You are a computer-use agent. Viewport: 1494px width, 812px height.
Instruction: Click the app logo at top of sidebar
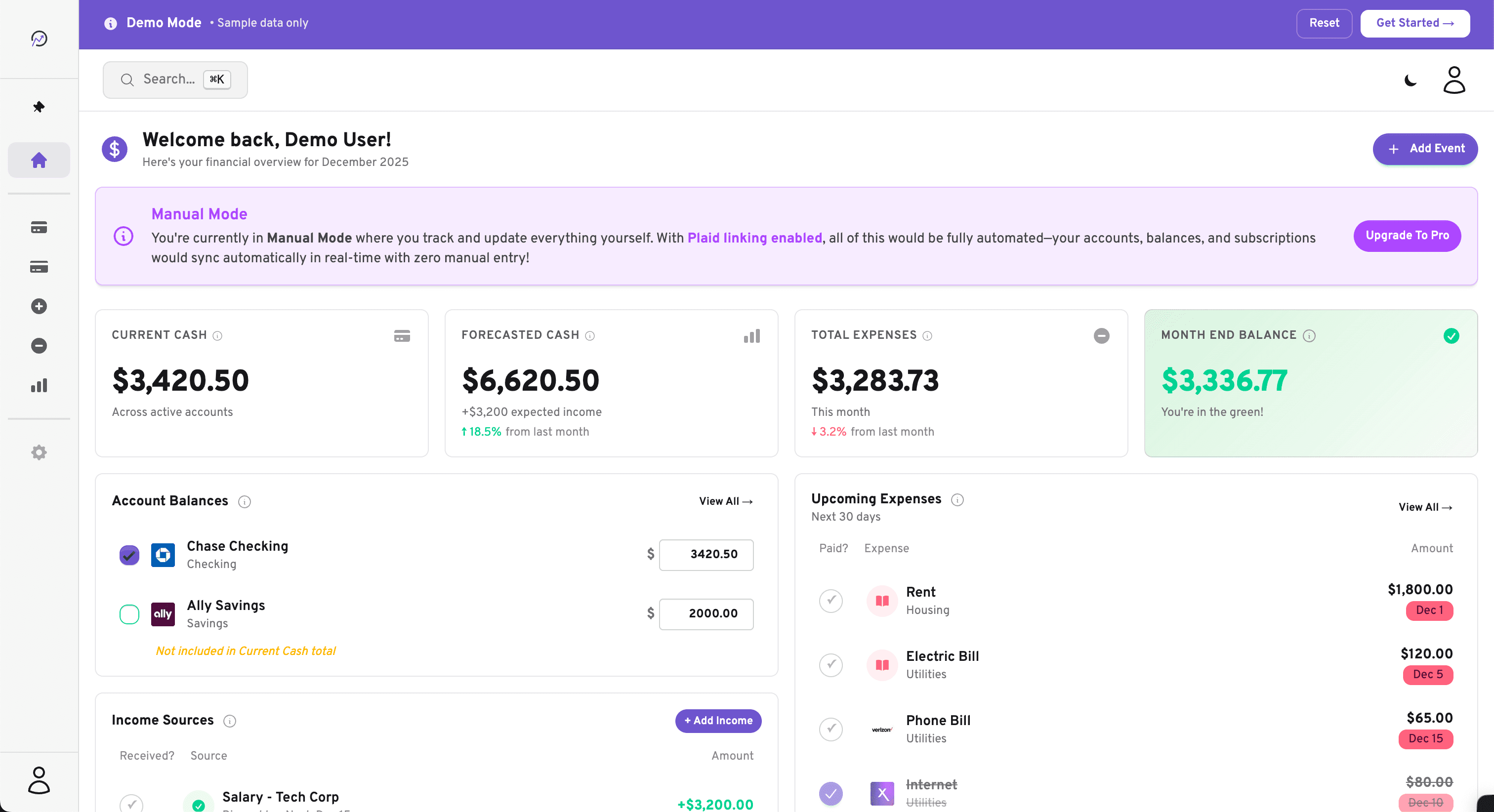[38, 39]
